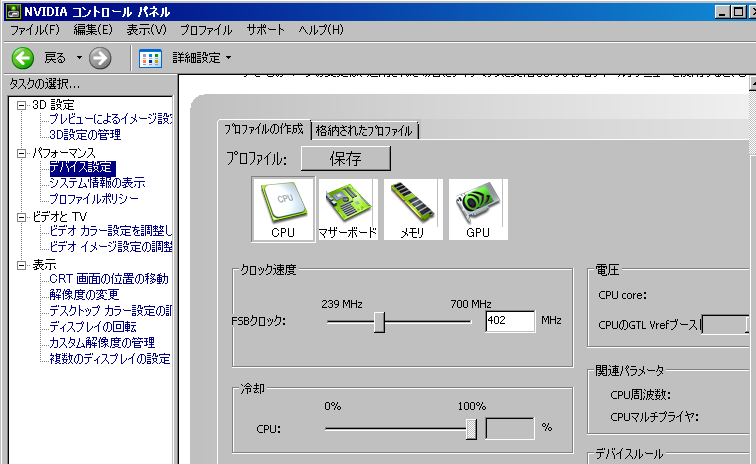Open the プロファイル menu
The height and width of the screenshot is (464, 756).
click(x=206, y=30)
